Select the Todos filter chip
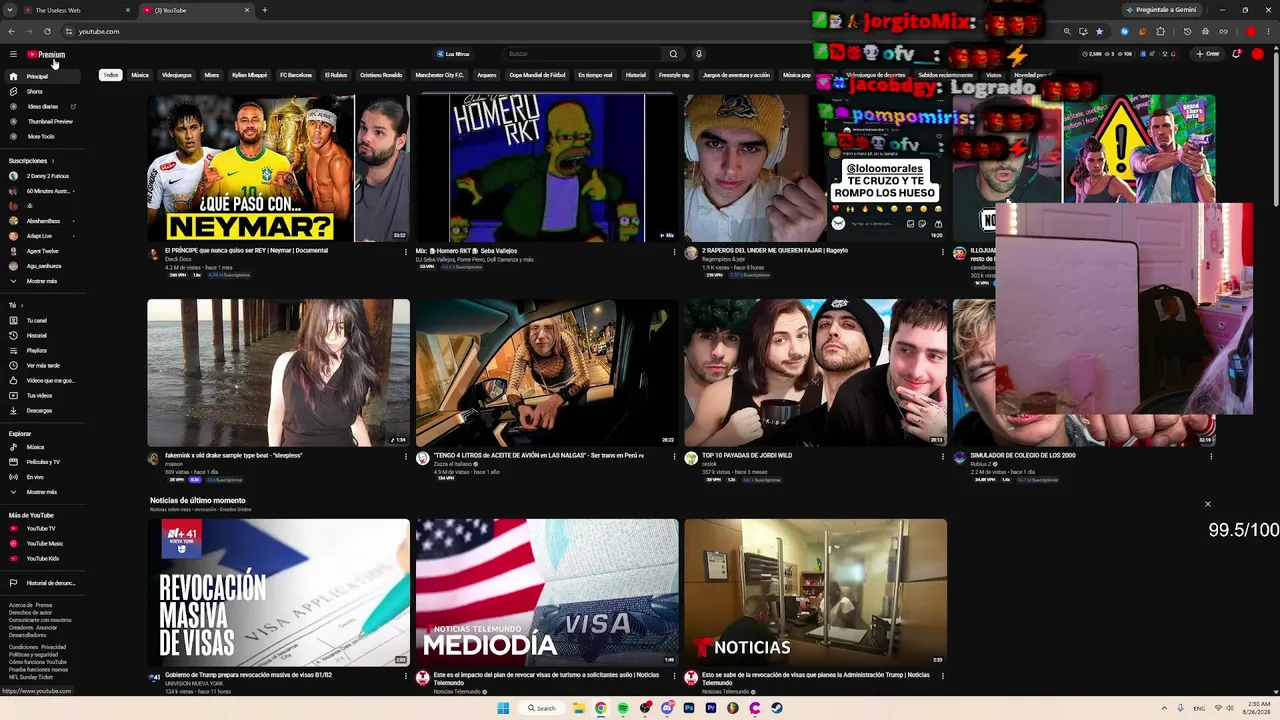Image resolution: width=1280 pixels, height=720 pixels. (110, 75)
